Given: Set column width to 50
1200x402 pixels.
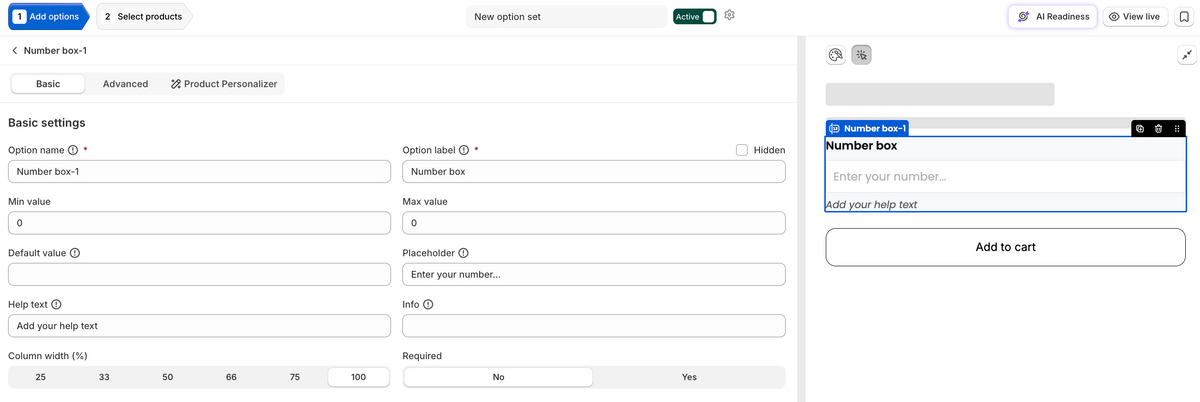Looking at the screenshot, I should (168, 377).
